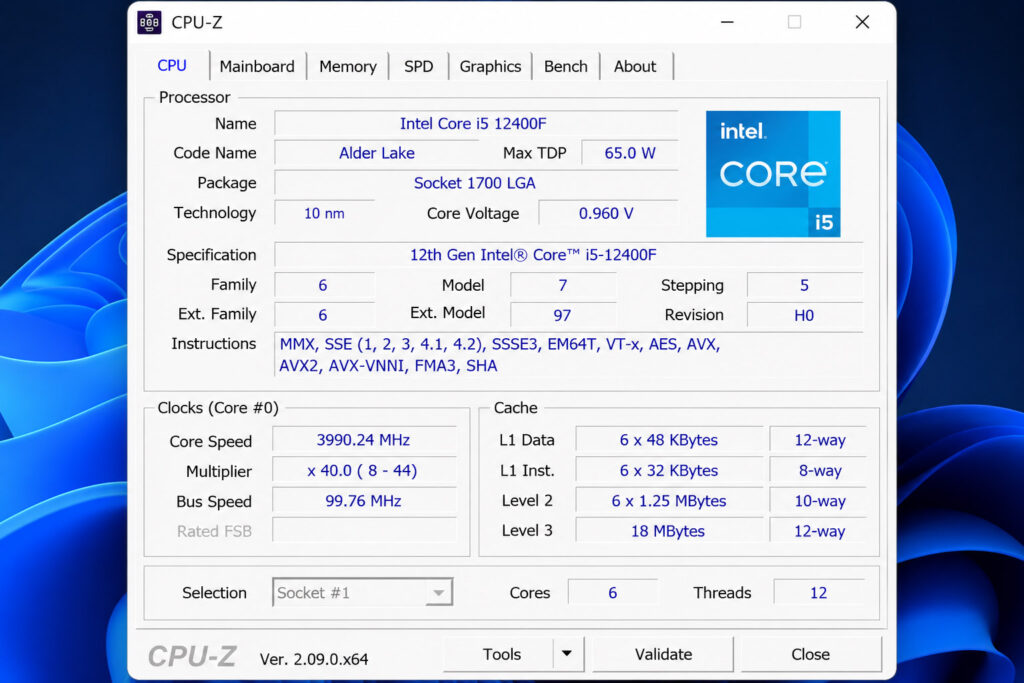Click the Multiplier value 'x 40.0 ( 8 - 44)'
Viewport: 1024px width, 683px height.
tap(364, 470)
